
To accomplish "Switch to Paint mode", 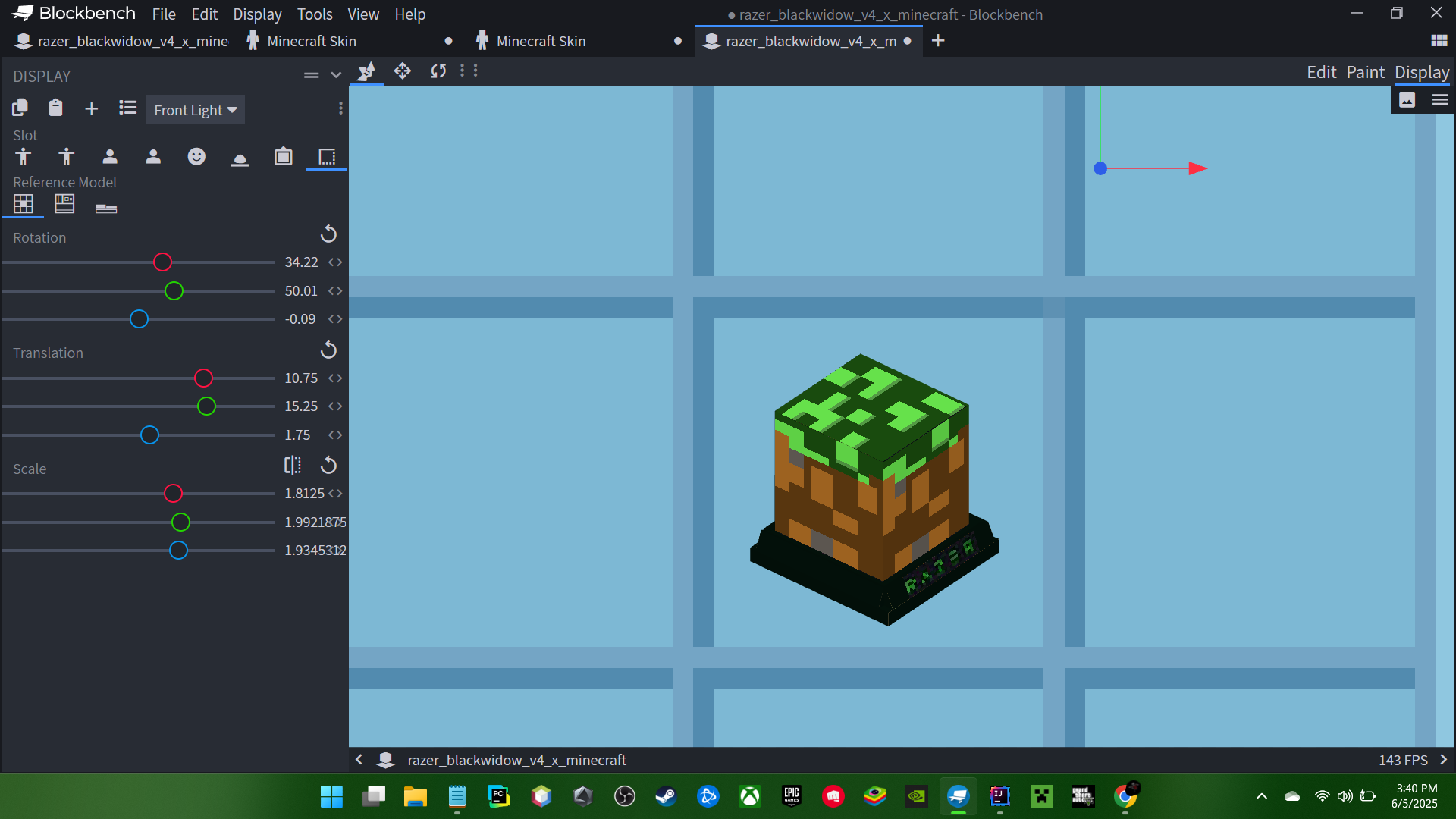I will pos(1366,73).
